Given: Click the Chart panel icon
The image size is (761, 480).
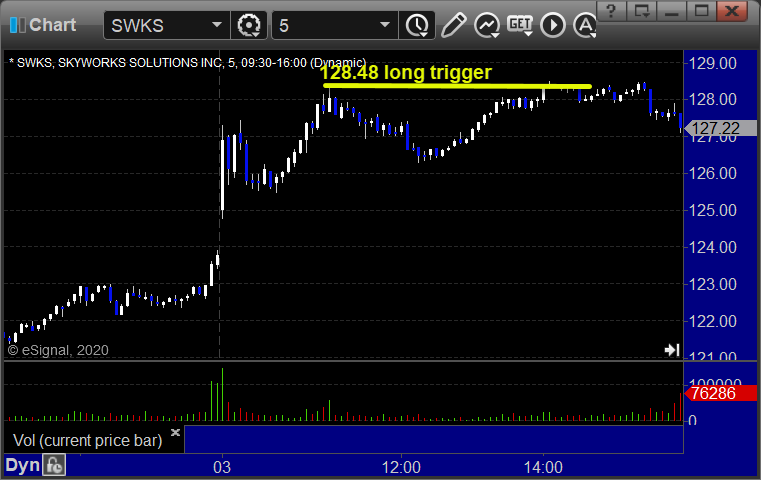Looking at the screenshot, I should pyautogui.click(x=17, y=25).
